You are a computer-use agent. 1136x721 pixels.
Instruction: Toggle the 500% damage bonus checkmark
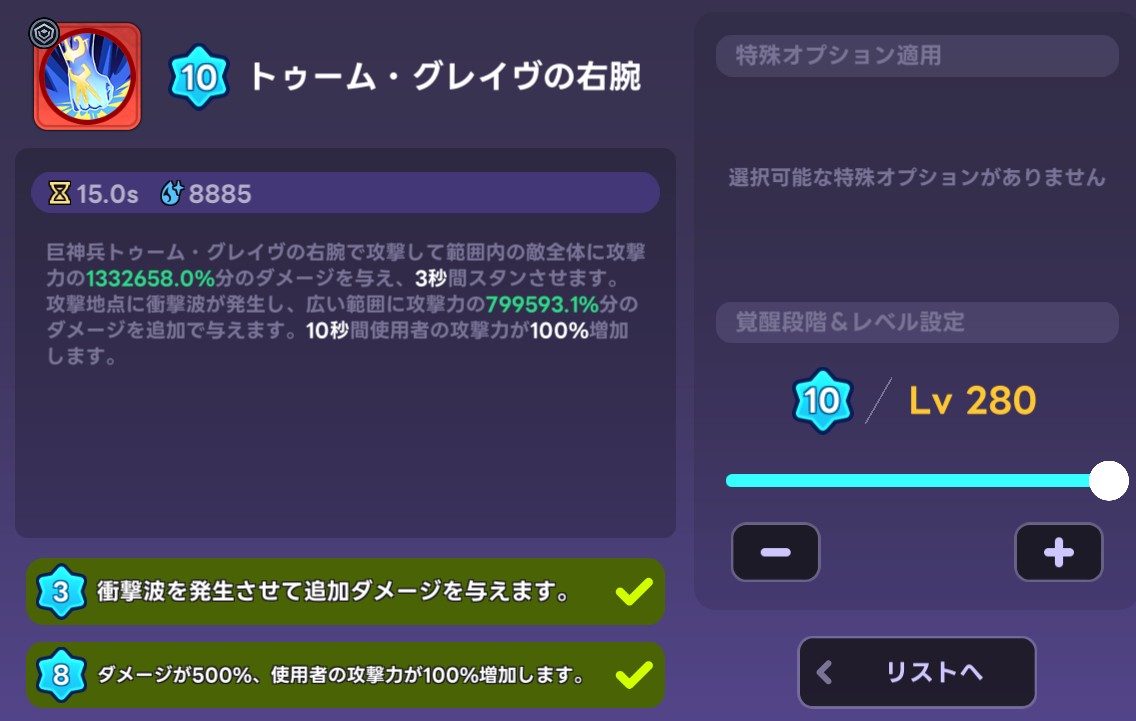click(634, 675)
